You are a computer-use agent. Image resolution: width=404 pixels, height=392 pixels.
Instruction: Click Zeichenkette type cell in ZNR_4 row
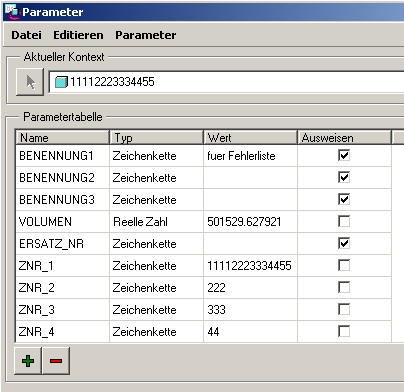pos(156,332)
